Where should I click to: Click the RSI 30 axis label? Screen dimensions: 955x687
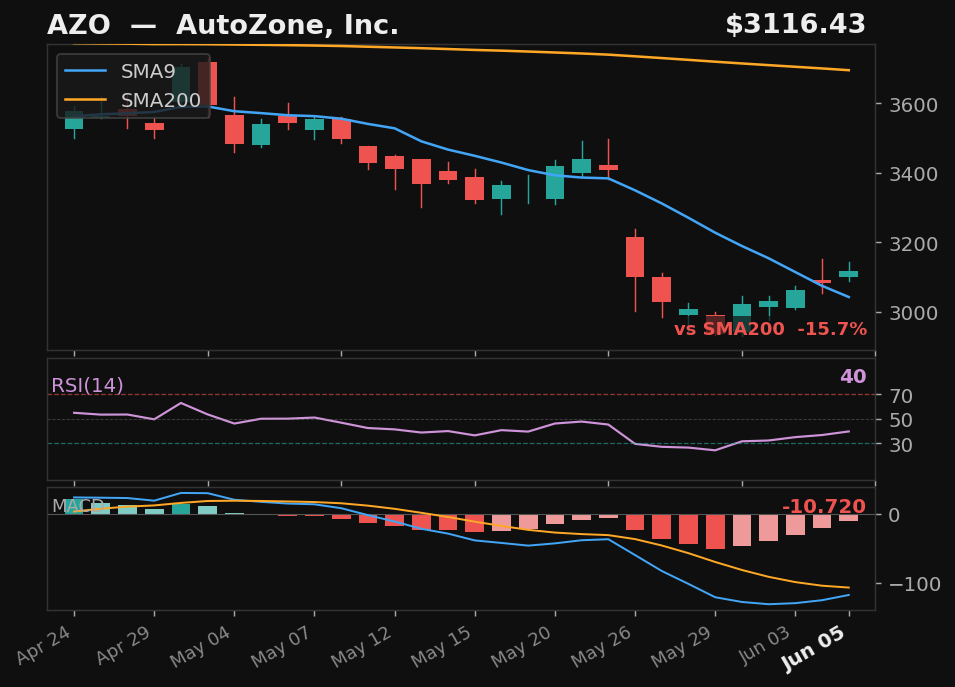click(x=901, y=445)
